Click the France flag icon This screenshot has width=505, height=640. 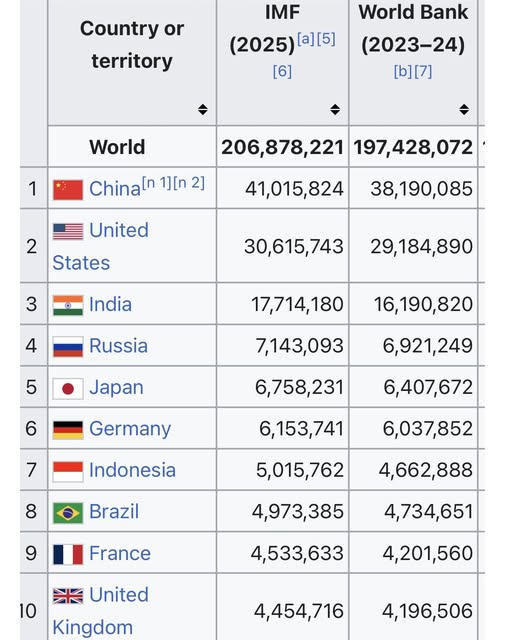pos(68,554)
